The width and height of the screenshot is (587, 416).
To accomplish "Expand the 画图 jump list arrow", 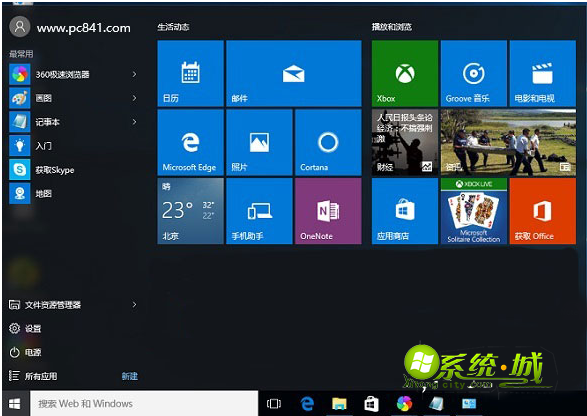I will pos(134,98).
